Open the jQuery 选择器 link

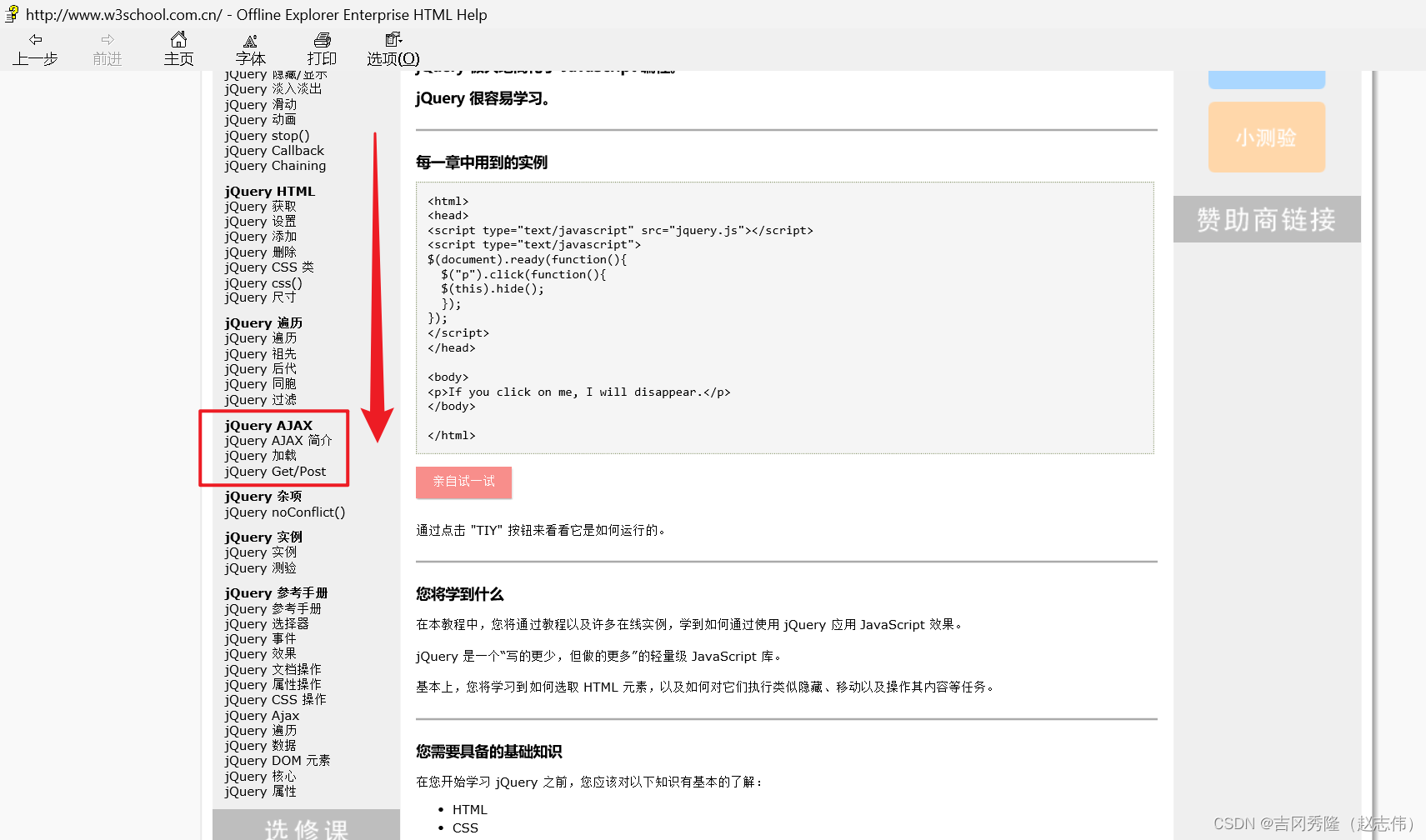[267, 624]
